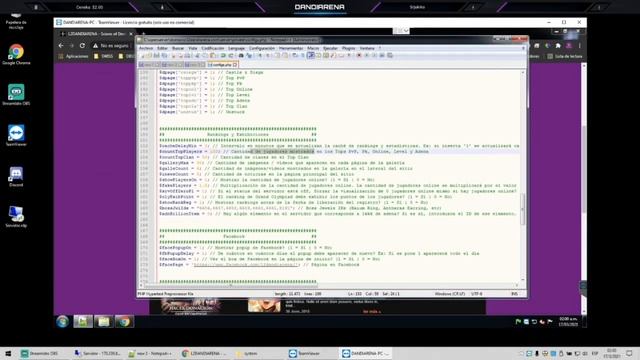Screen dimensions: 640x360
Task: Open the Codificación menu
Action: click(213, 48)
